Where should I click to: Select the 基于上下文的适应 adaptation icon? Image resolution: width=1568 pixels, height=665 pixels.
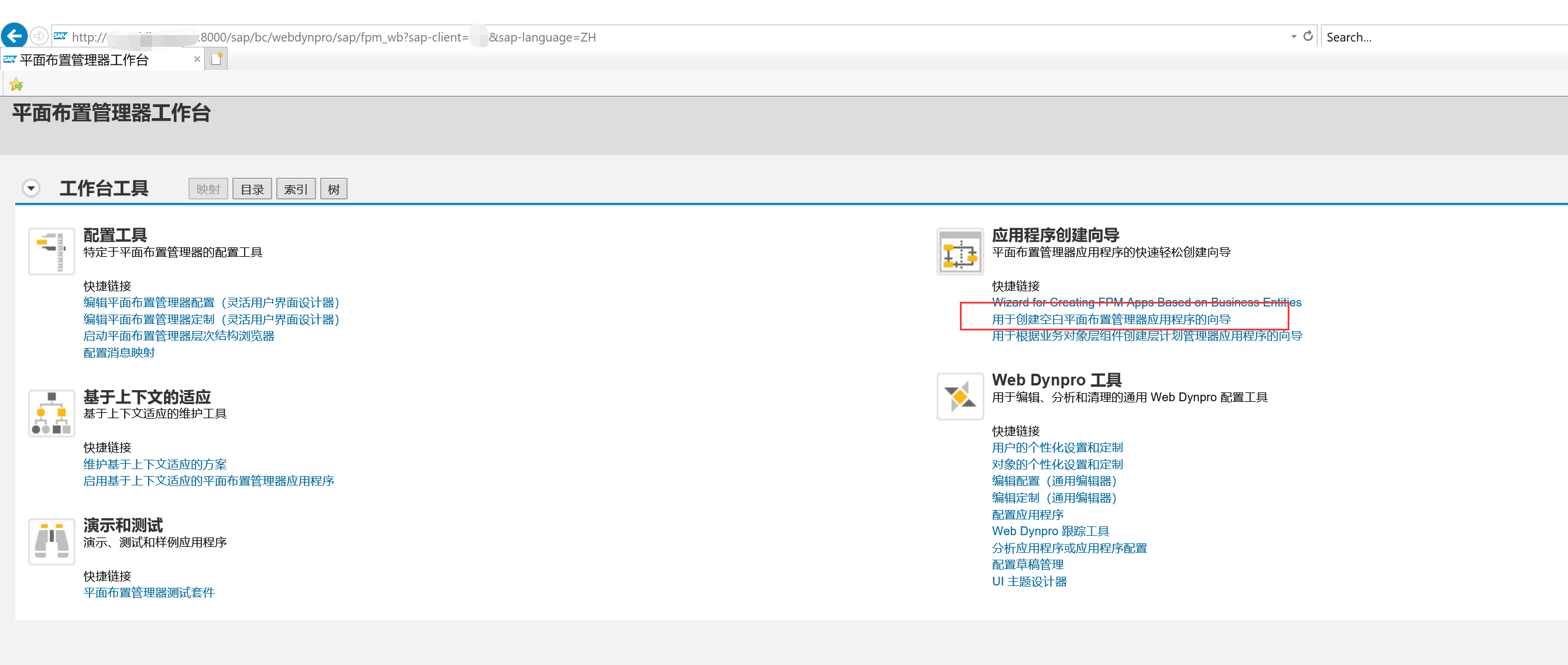(51, 412)
